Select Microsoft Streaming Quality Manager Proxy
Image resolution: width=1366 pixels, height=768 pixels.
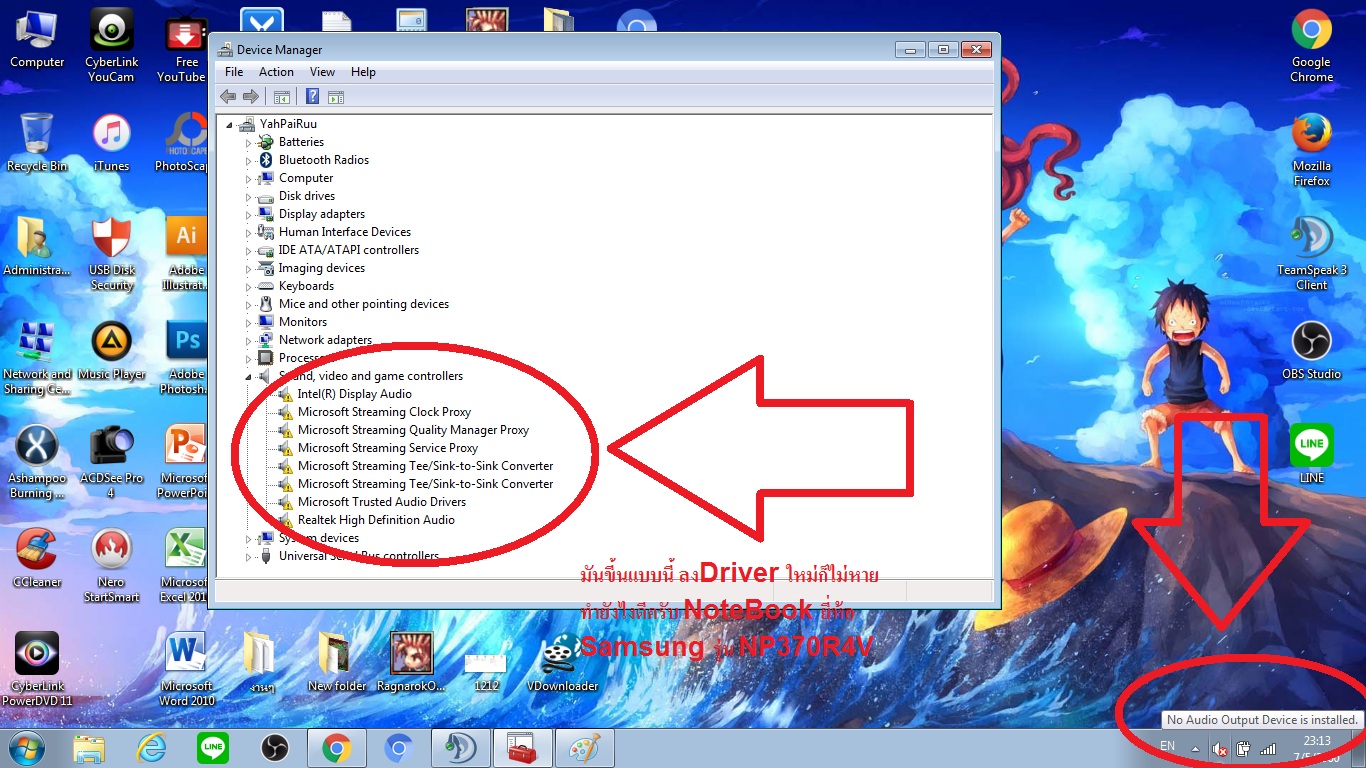413,430
